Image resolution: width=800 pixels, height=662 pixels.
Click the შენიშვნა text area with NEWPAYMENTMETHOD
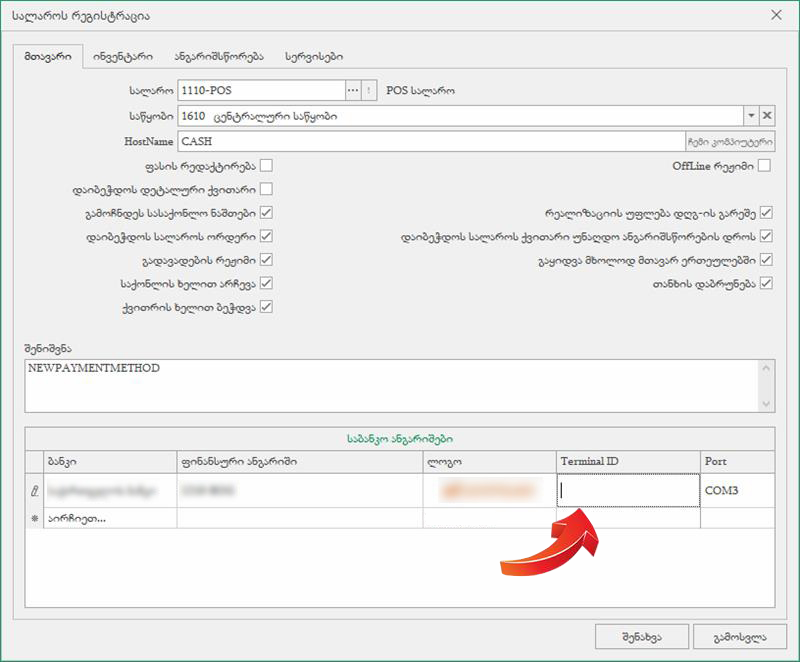391,386
